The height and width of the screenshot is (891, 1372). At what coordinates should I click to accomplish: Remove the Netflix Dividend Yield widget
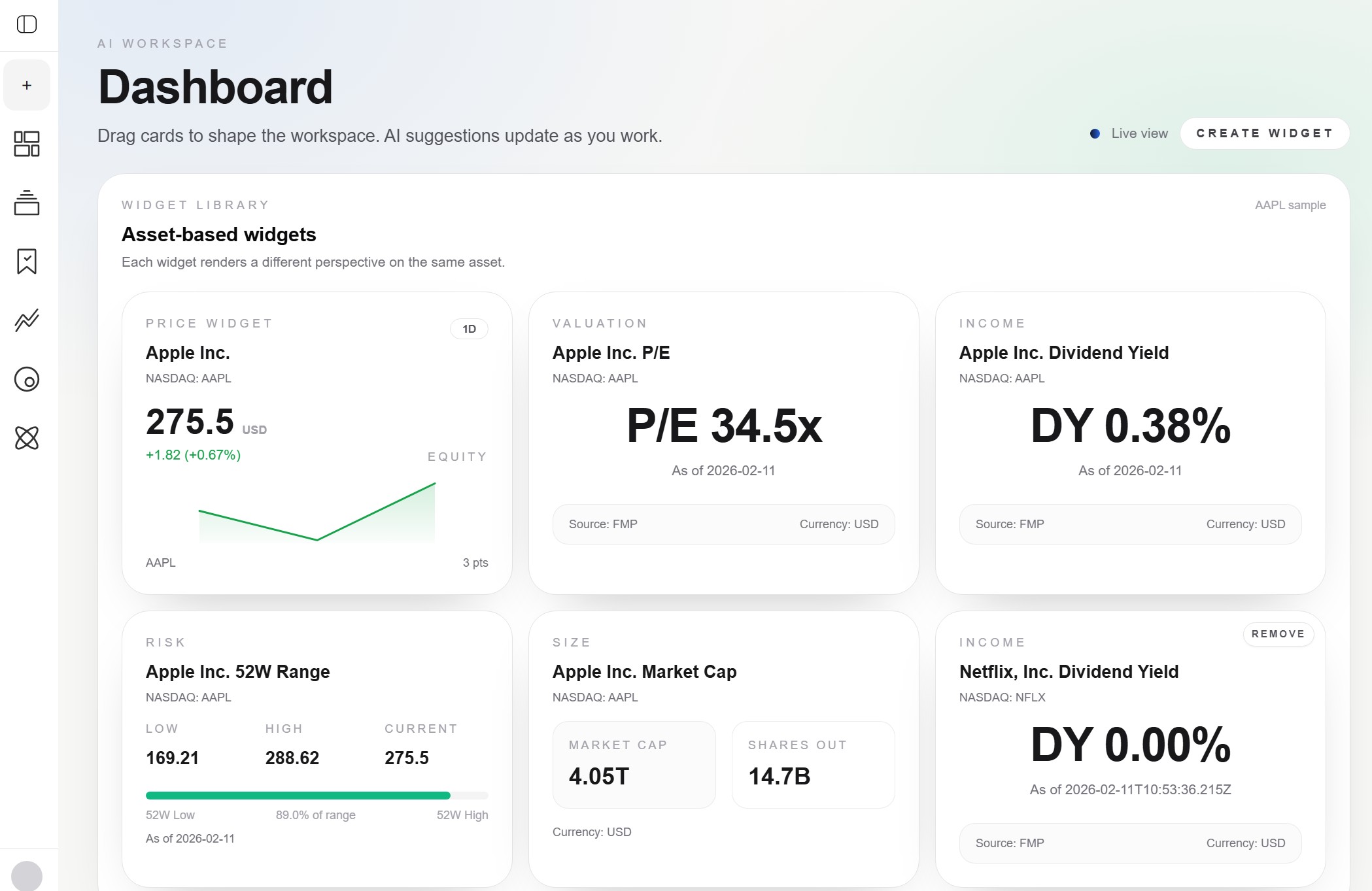pos(1278,634)
